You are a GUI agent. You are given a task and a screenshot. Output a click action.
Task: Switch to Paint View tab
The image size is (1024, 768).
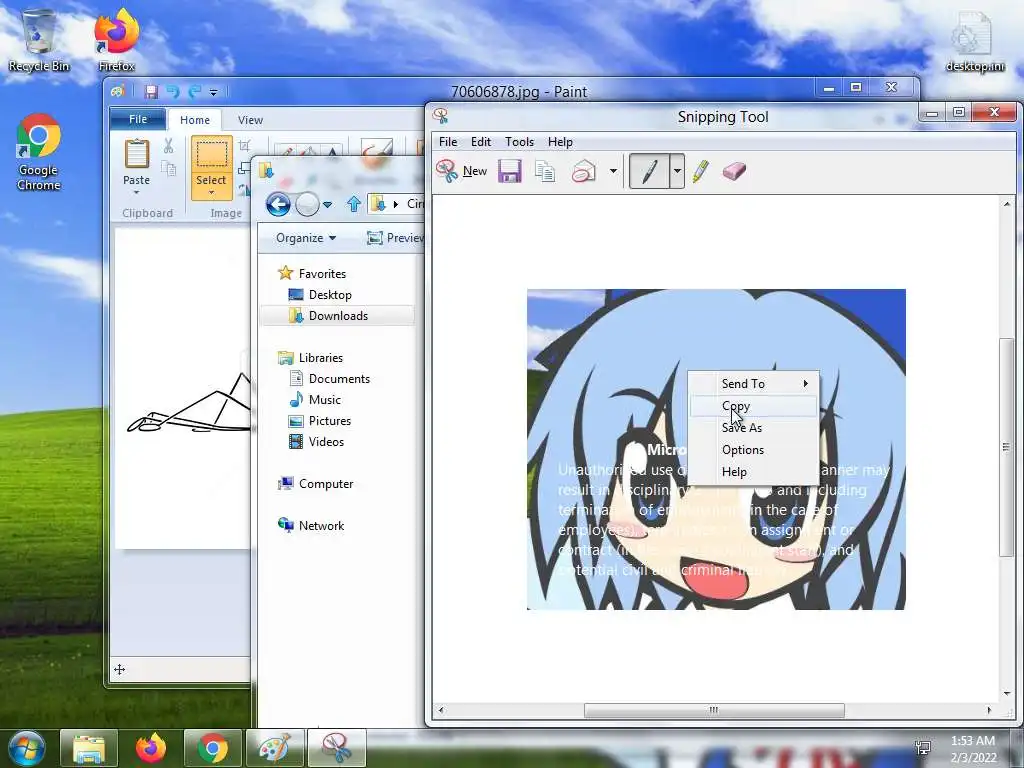(x=250, y=120)
